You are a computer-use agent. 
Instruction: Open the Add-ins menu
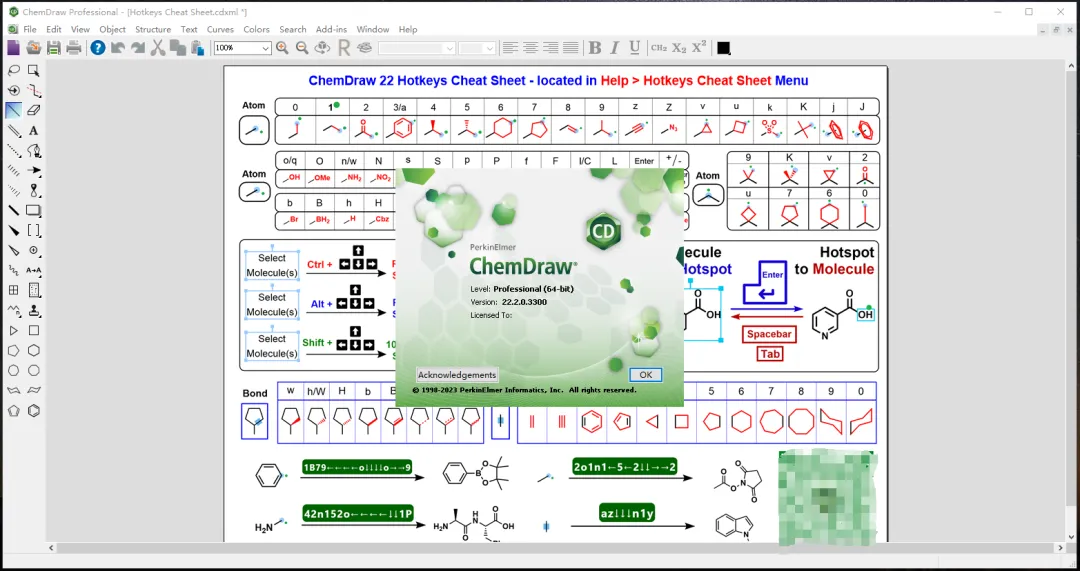coord(331,30)
